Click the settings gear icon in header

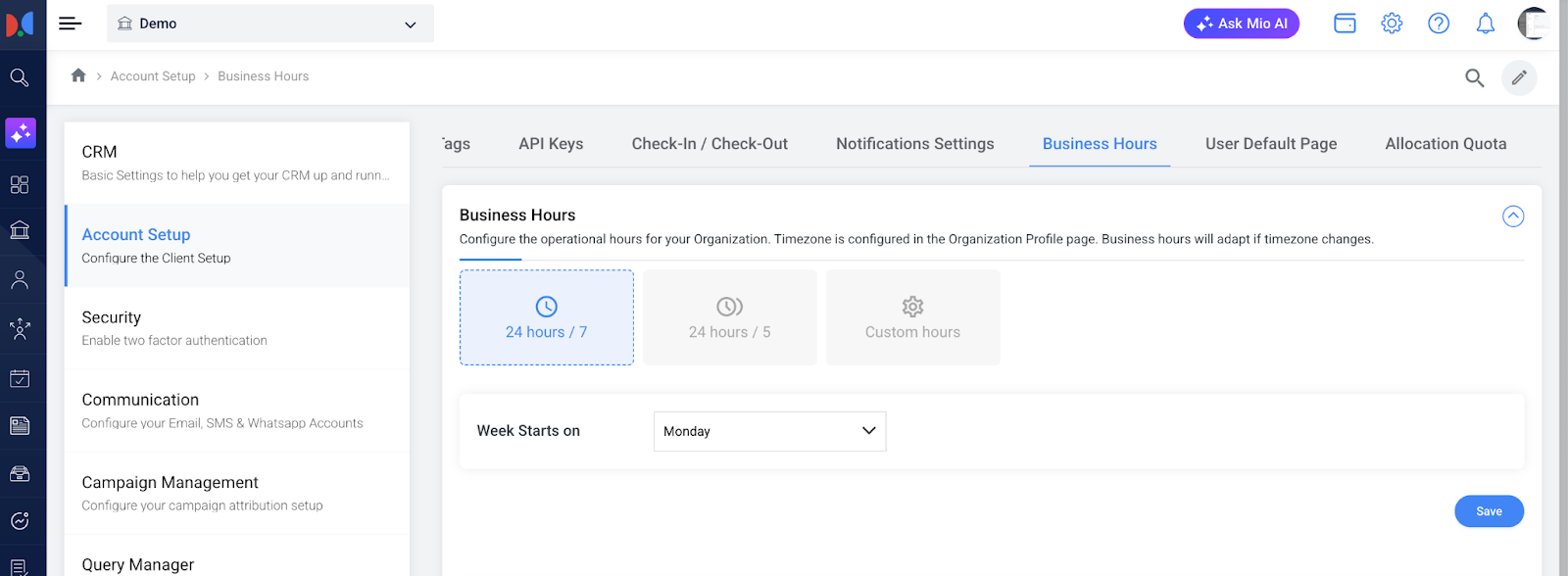pos(1391,24)
